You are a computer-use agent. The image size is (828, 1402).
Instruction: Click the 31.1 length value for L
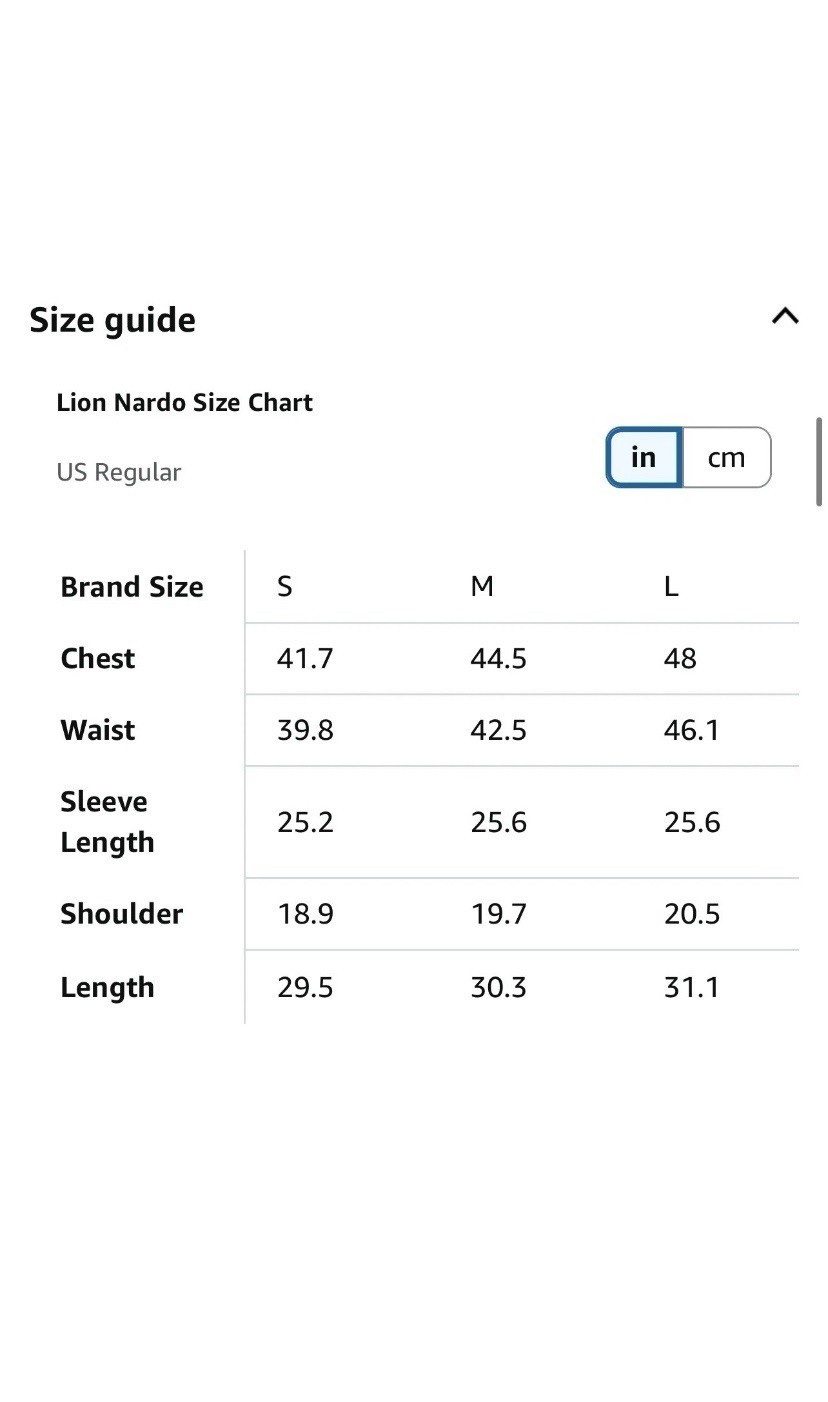click(692, 988)
